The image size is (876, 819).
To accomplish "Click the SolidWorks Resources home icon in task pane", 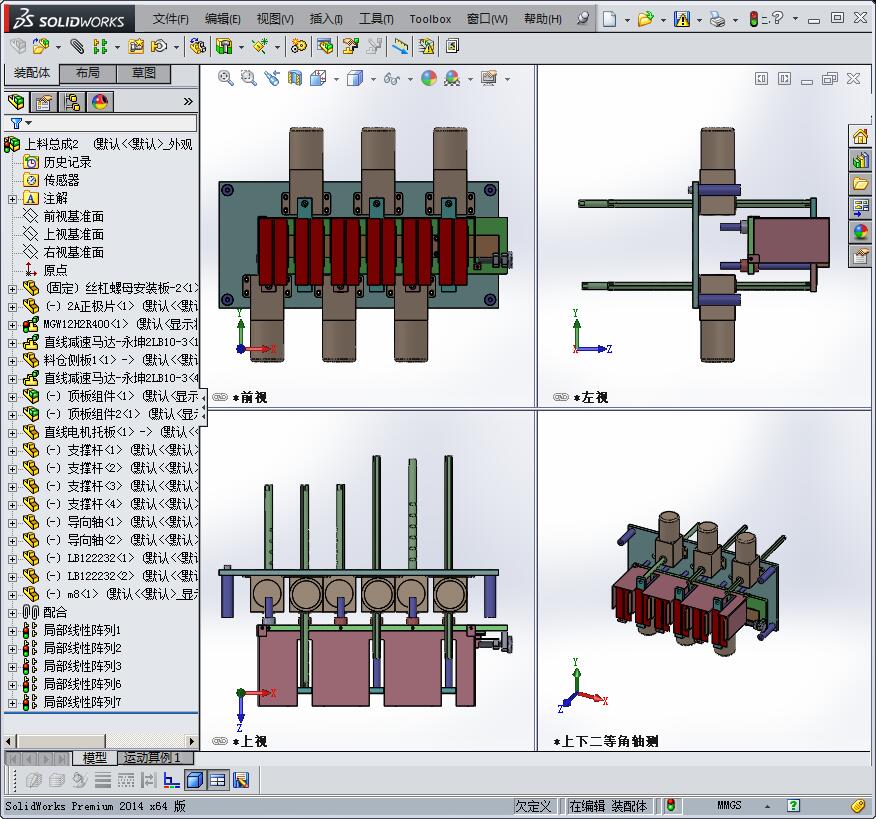I will click(x=860, y=136).
